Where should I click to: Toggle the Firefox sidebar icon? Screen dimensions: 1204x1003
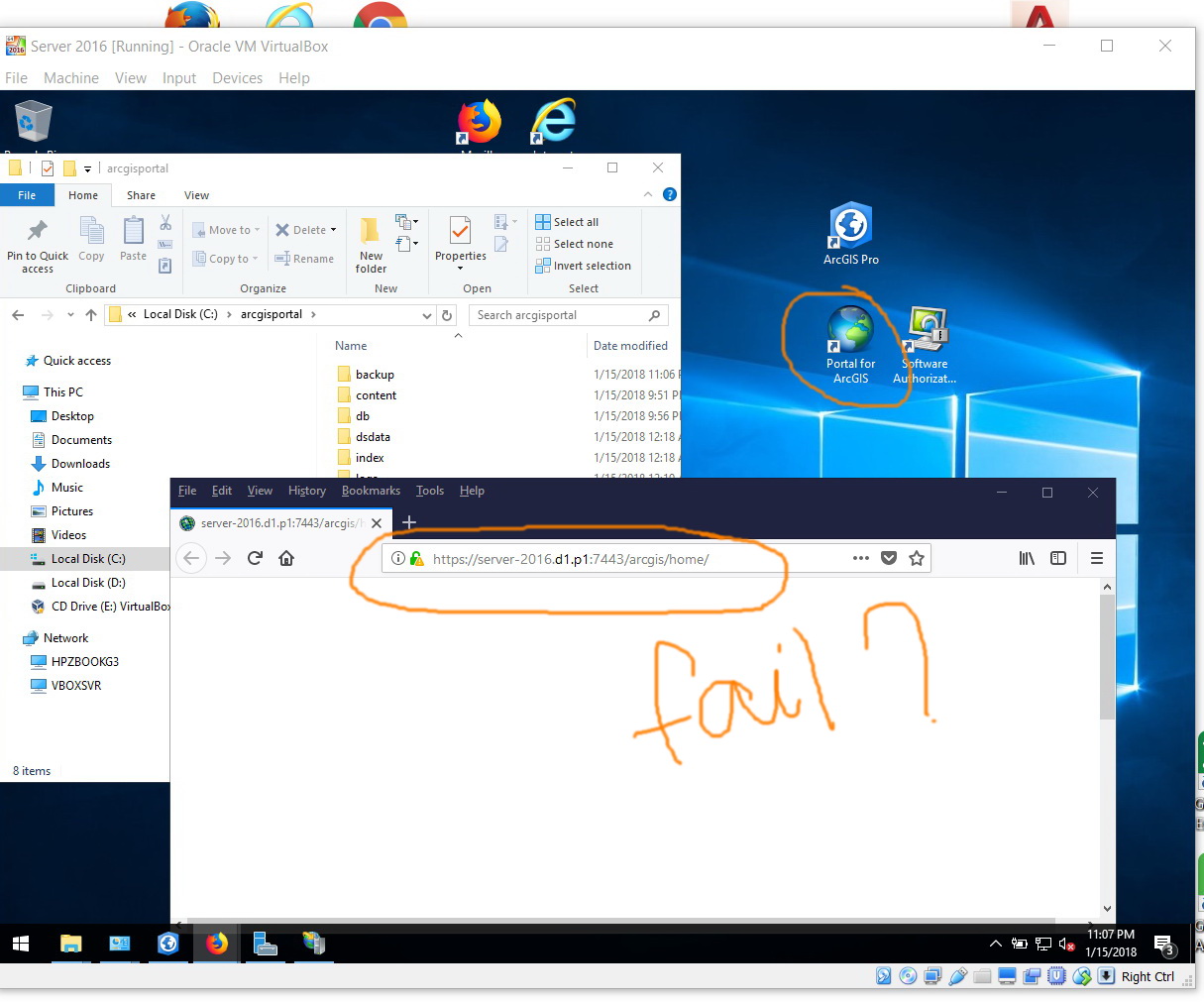(1058, 558)
